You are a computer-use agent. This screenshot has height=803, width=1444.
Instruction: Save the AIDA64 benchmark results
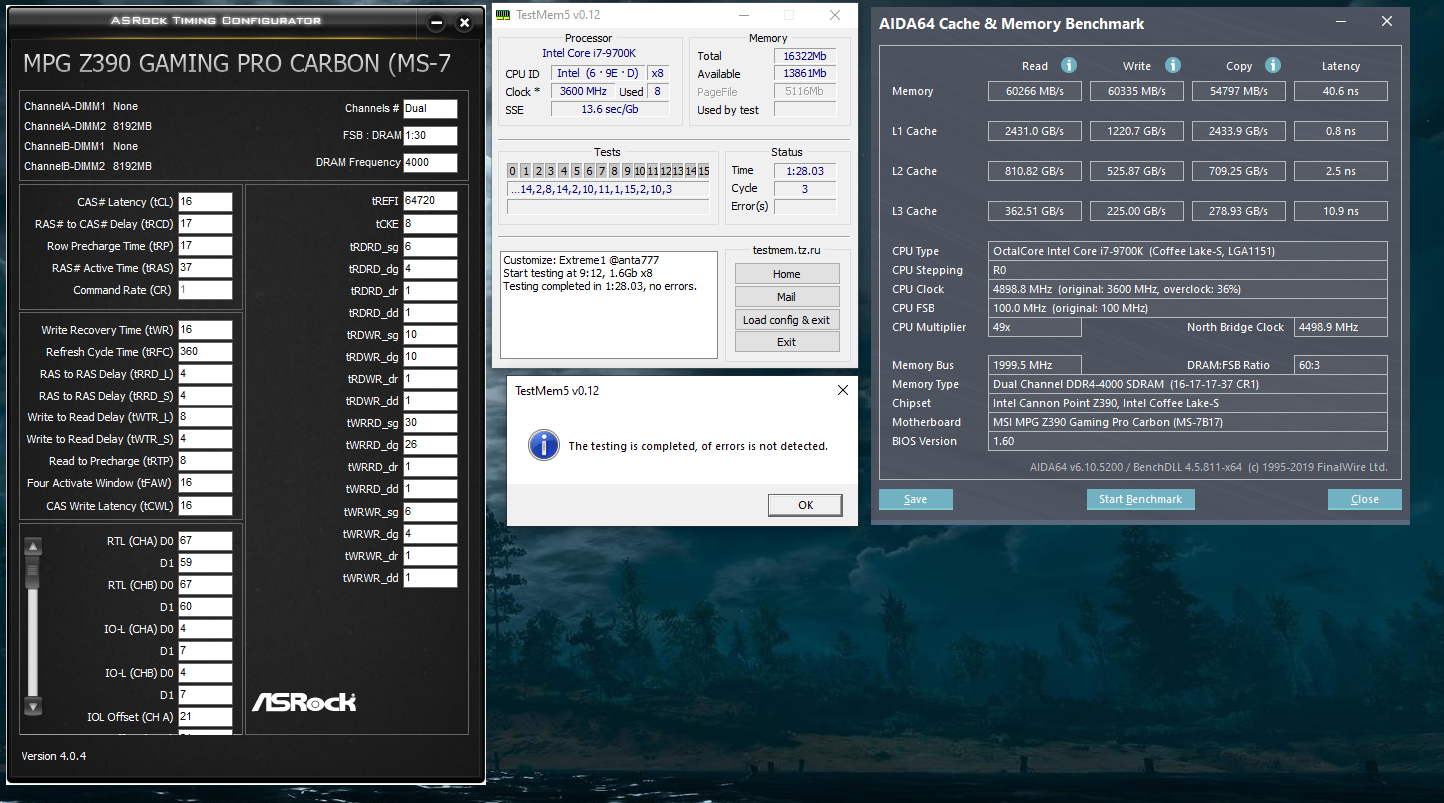(915, 499)
